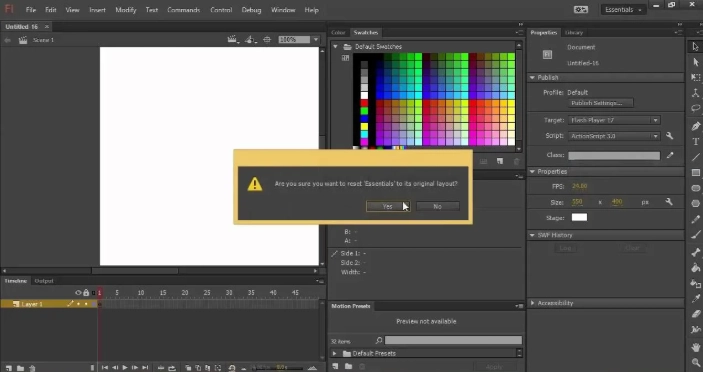The width and height of the screenshot is (703, 372).
Task: Select the Line tool
Action: (x=695, y=157)
